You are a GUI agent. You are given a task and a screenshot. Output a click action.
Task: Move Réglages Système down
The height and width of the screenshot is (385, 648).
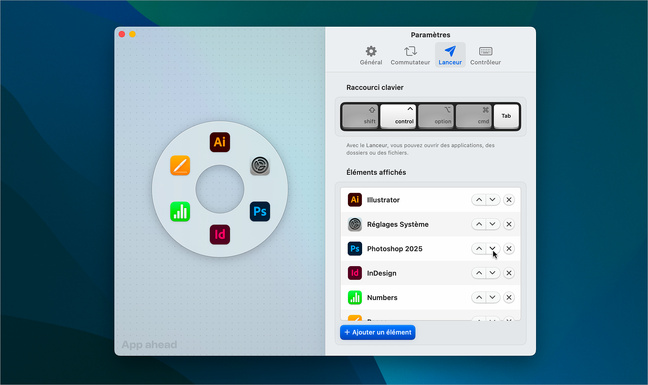(493, 224)
